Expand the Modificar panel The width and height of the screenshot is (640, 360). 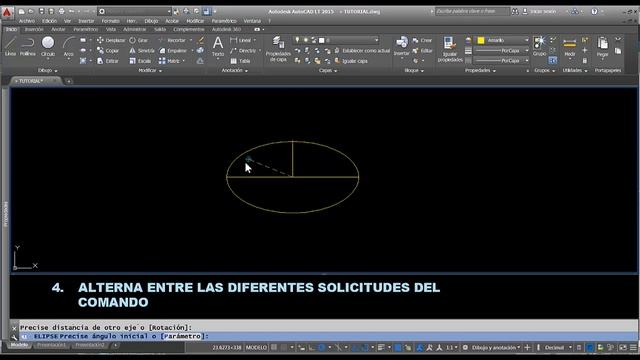point(150,71)
